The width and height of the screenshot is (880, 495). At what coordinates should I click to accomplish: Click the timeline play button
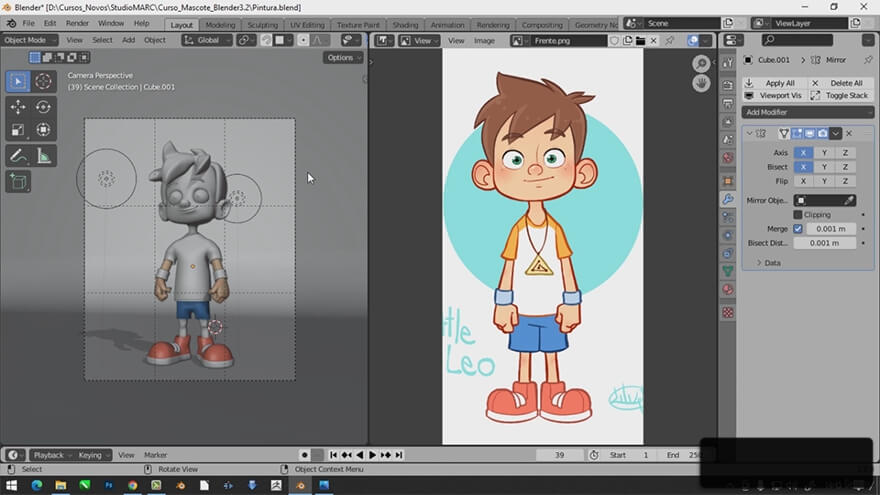[x=372, y=455]
